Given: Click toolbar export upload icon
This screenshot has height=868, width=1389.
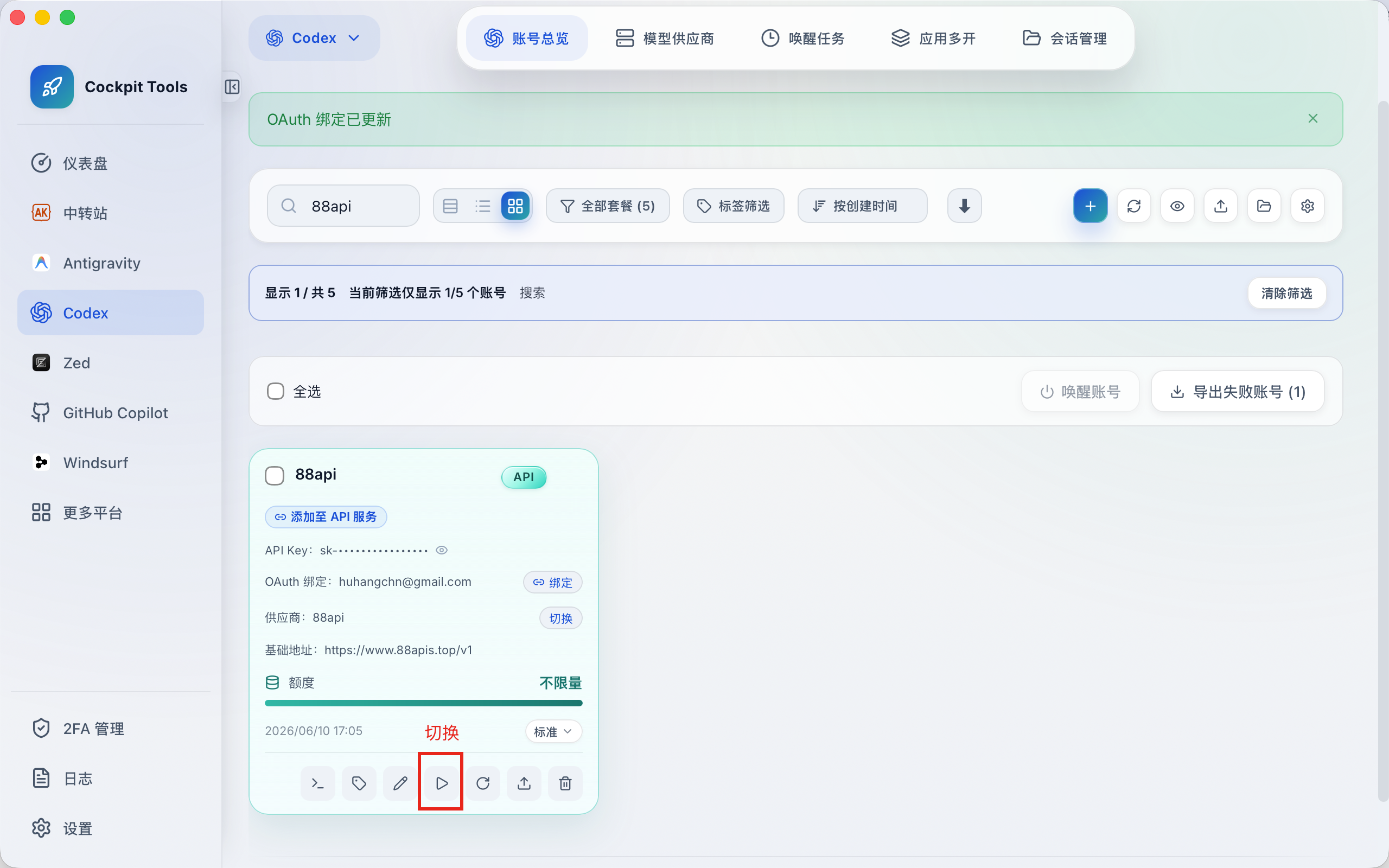Looking at the screenshot, I should pyautogui.click(x=1221, y=206).
